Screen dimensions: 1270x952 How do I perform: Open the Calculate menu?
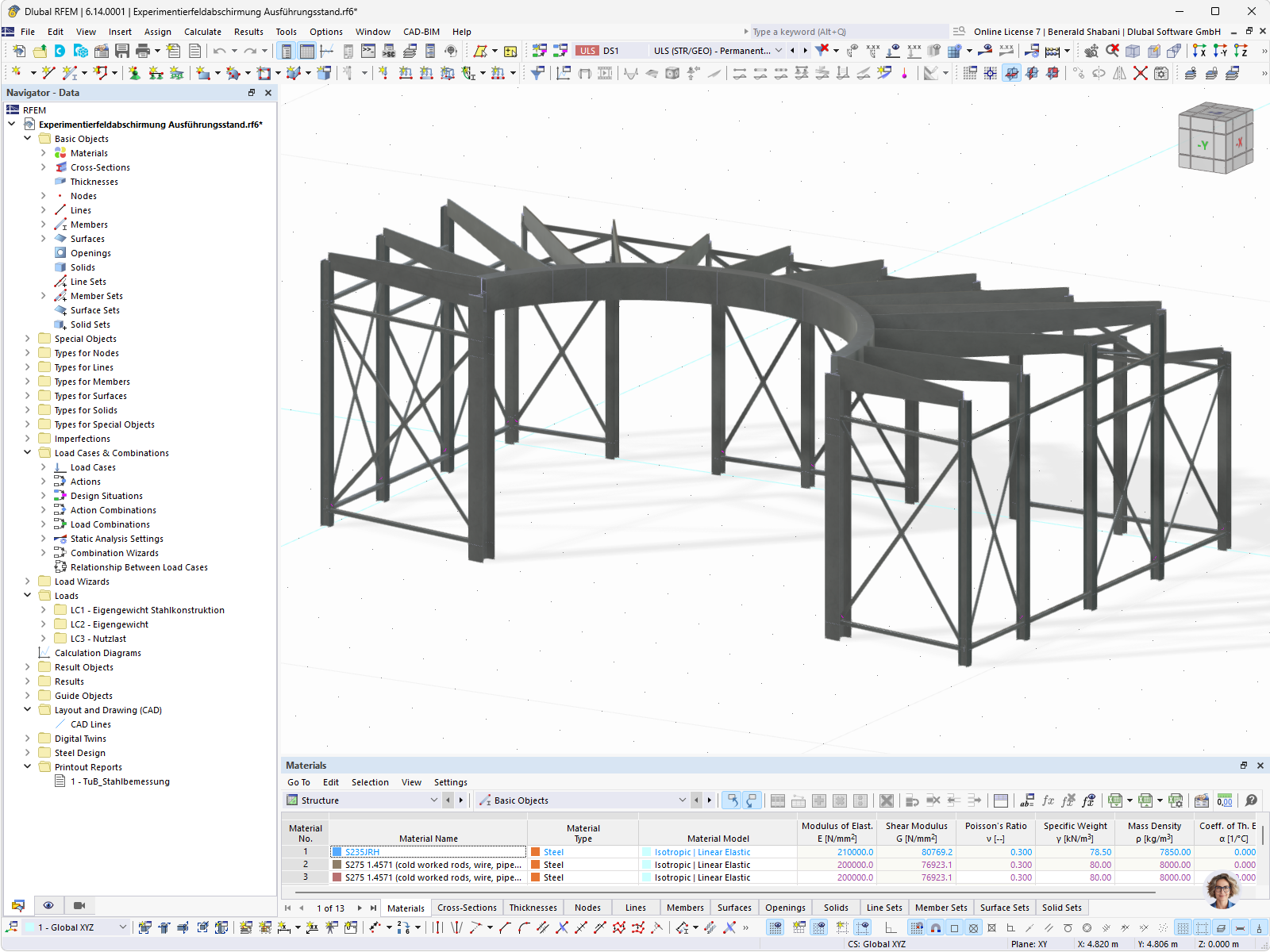[x=202, y=32]
